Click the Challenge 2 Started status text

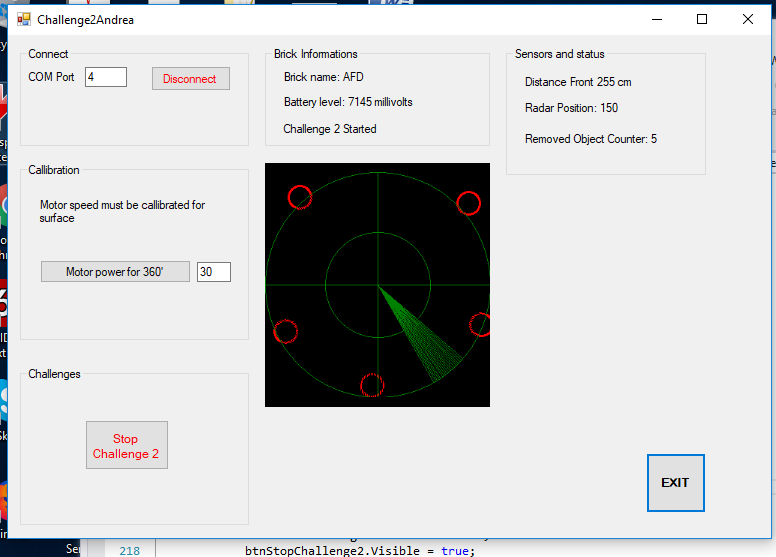330,129
